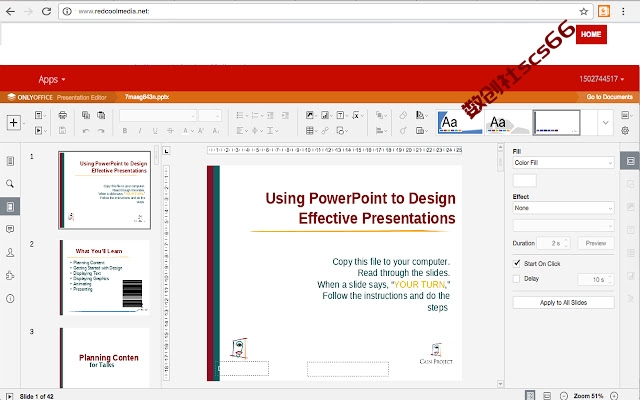
Task: Click the red HOME button
Action: [x=591, y=34]
